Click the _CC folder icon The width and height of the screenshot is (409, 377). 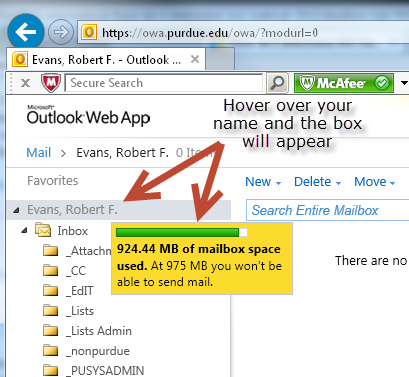(51, 270)
